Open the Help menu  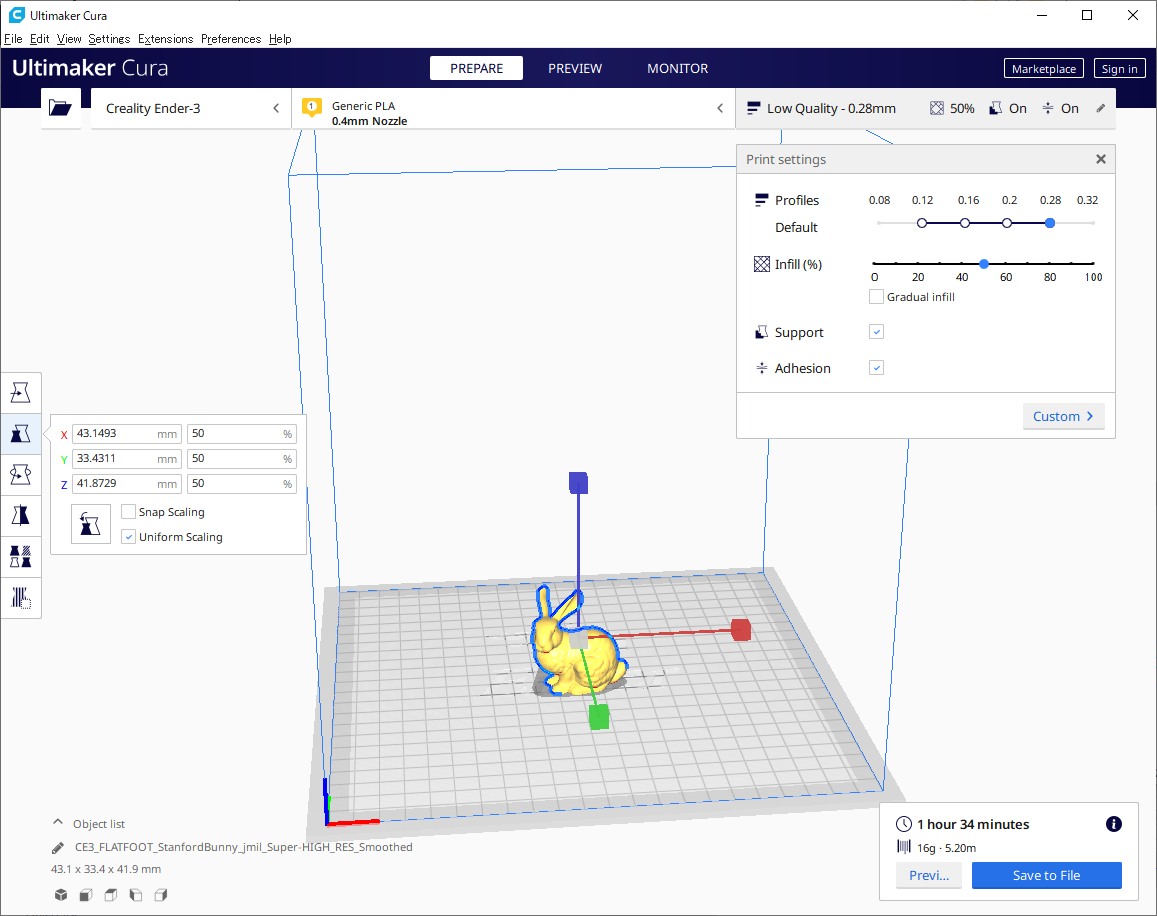[280, 39]
